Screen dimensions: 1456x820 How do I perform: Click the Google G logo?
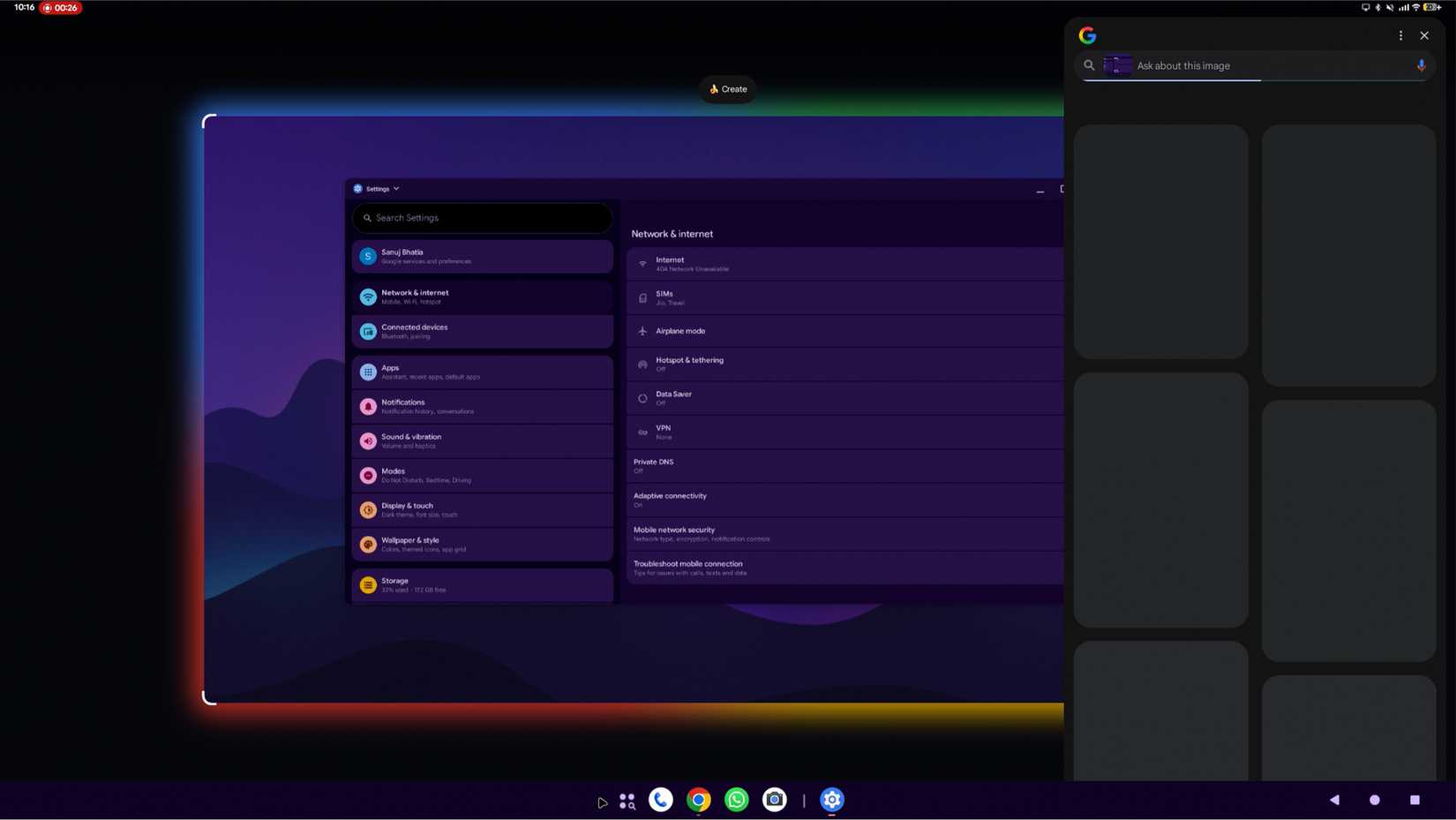(x=1087, y=35)
